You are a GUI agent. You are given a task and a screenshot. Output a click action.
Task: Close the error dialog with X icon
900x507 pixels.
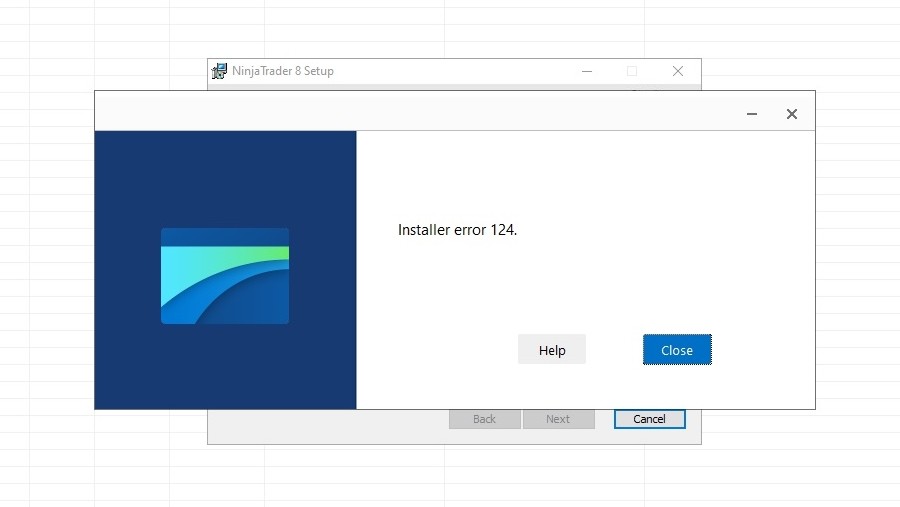[792, 114]
